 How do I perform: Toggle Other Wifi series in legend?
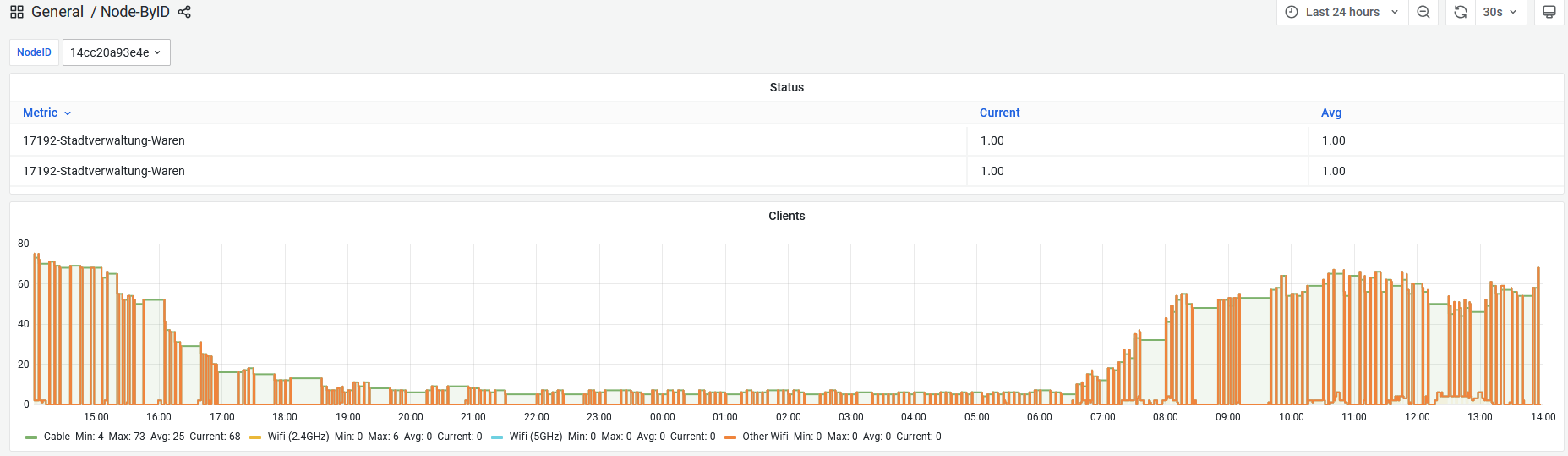pyautogui.click(x=765, y=437)
